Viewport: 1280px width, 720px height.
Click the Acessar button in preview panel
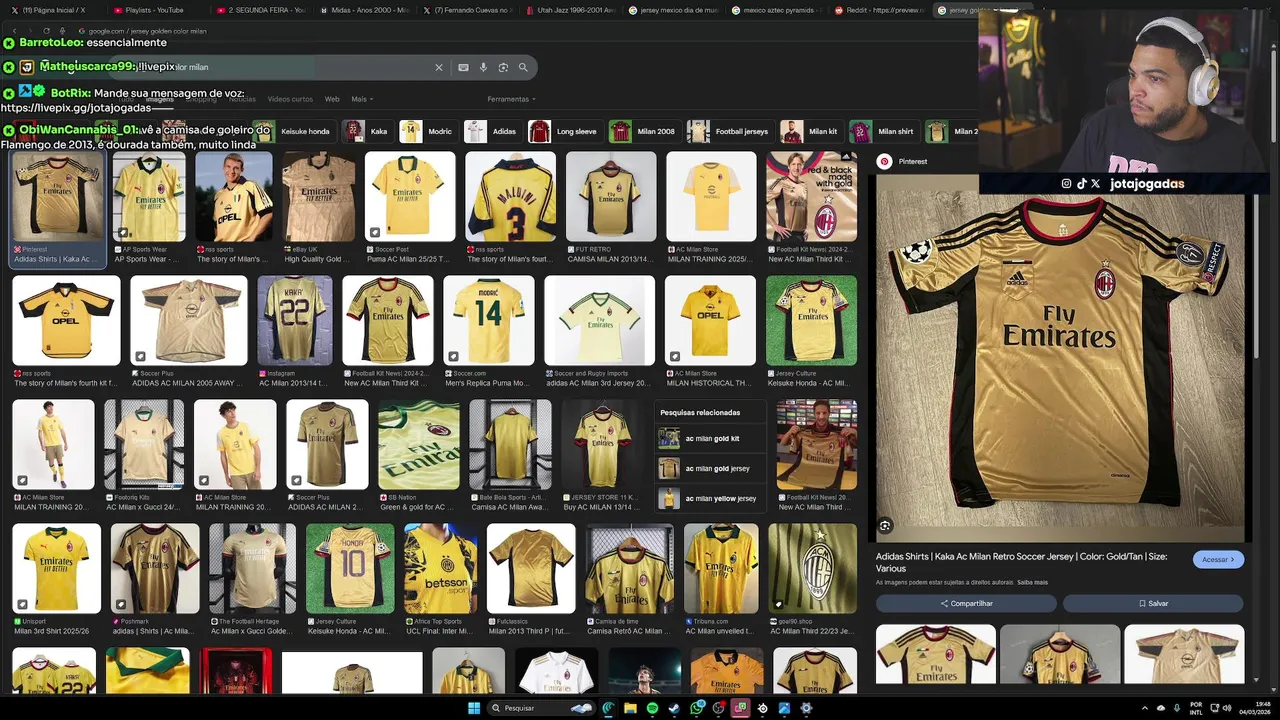click(1218, 560)
